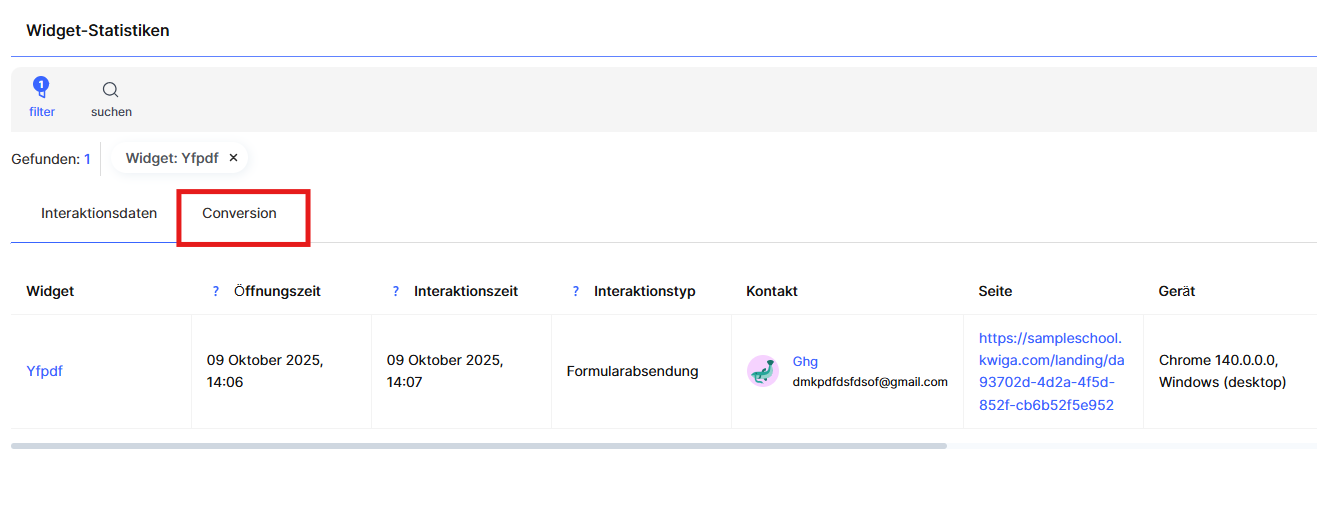
Task: Click the dinosaur avatar of contact Ghg
Action: pos(763,371)
